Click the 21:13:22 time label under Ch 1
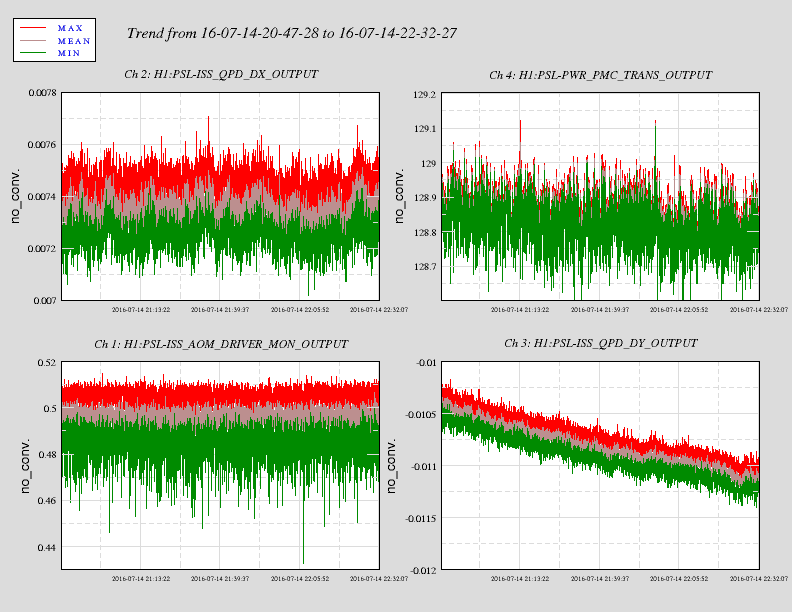The height and width of the screenshot is (612, 792). pos(141,579)
